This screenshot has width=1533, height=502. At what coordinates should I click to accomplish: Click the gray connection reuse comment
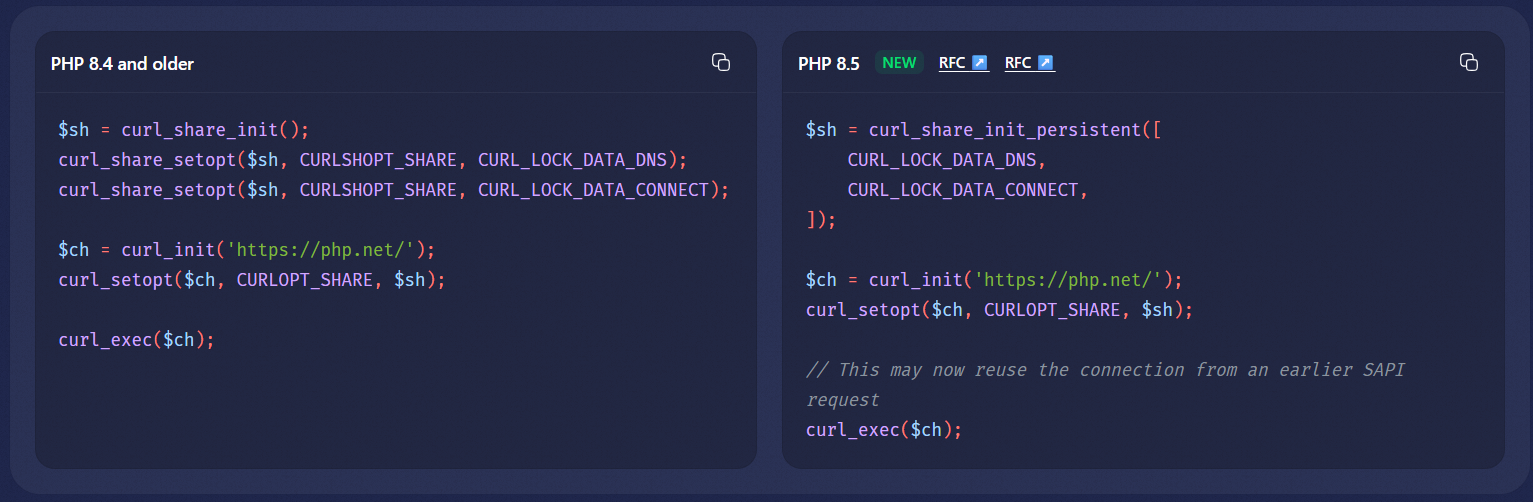point(1105,370)
